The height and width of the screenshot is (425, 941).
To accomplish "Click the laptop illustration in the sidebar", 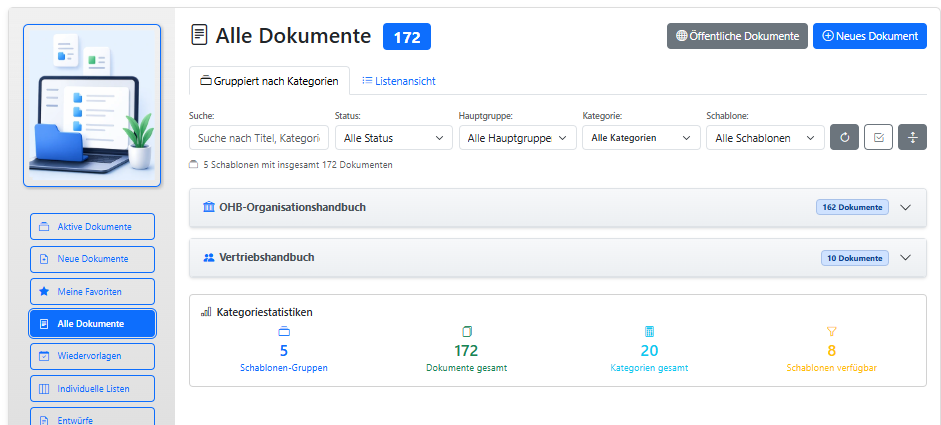I will click(92, 106).
